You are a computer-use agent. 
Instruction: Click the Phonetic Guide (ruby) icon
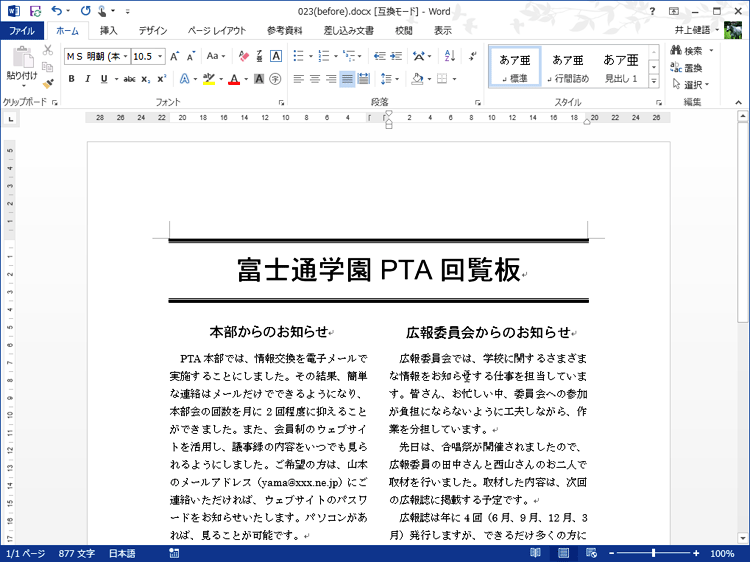[x=259, y=56]
